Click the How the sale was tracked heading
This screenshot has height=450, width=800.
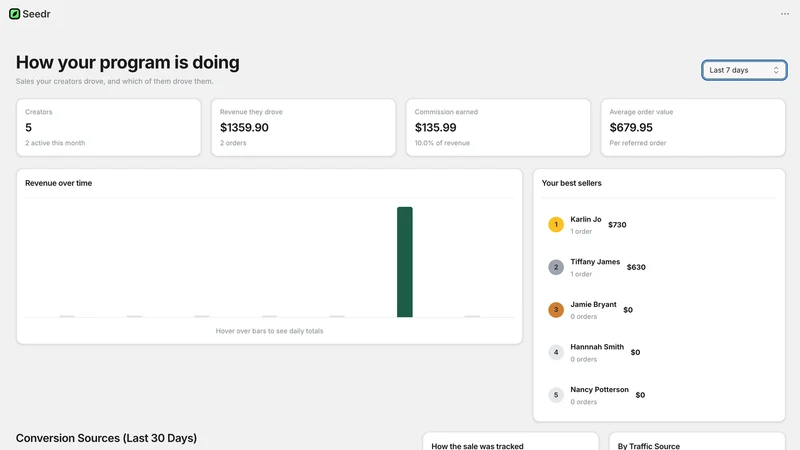click(478, 446)
